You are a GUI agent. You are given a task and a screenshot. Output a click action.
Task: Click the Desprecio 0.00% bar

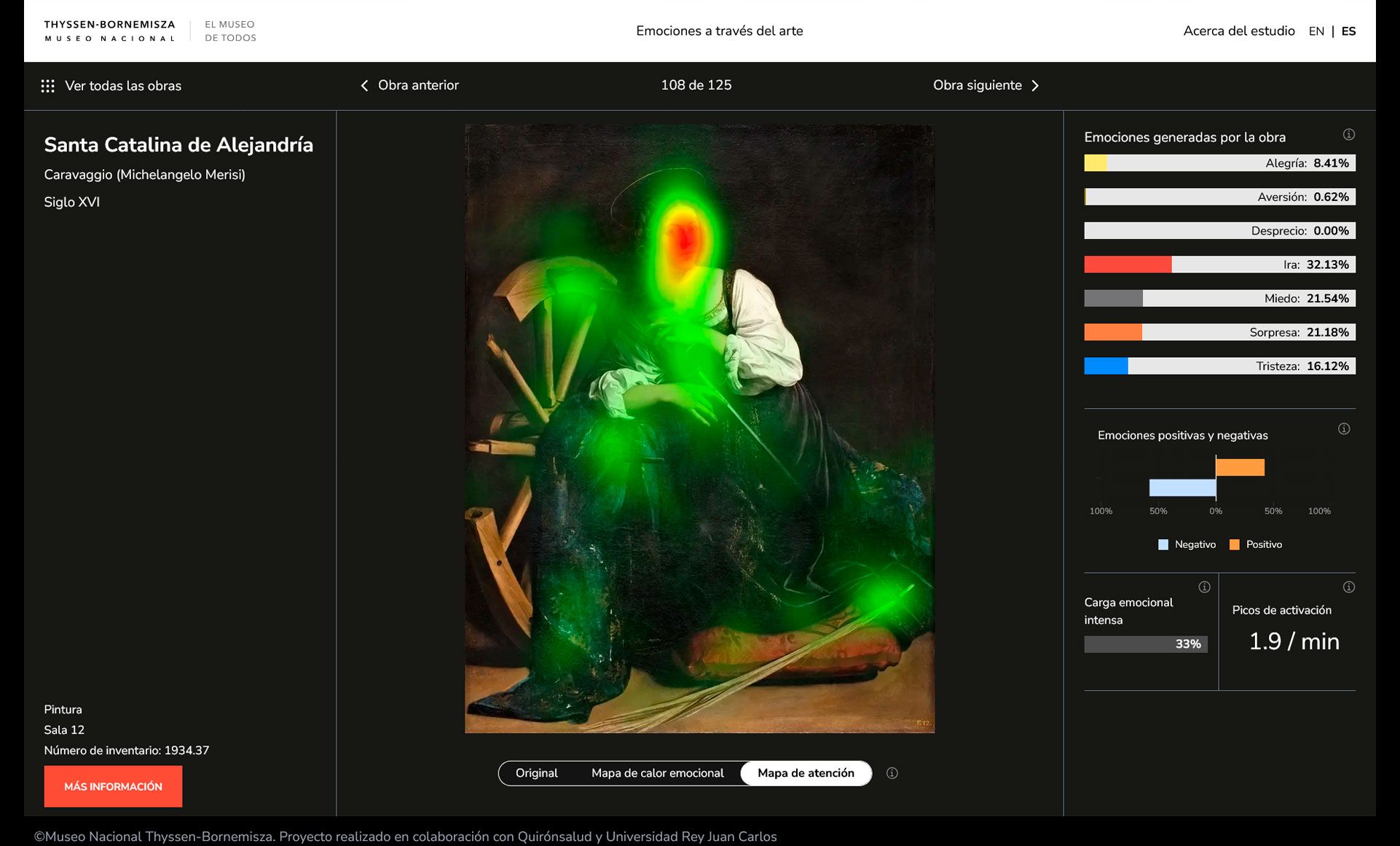tap(1219, 231)
